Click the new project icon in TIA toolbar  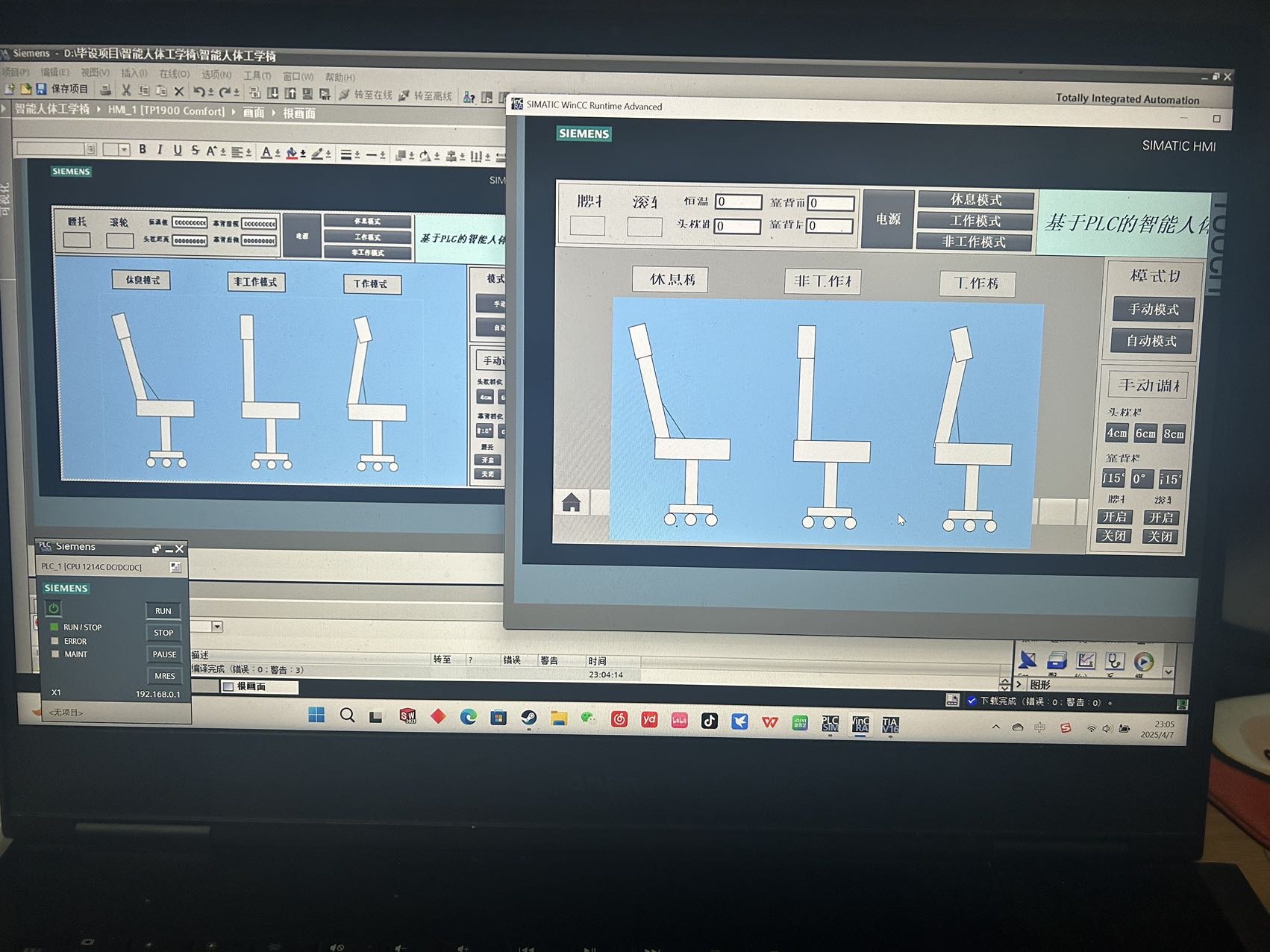click(x=10, y=89)
